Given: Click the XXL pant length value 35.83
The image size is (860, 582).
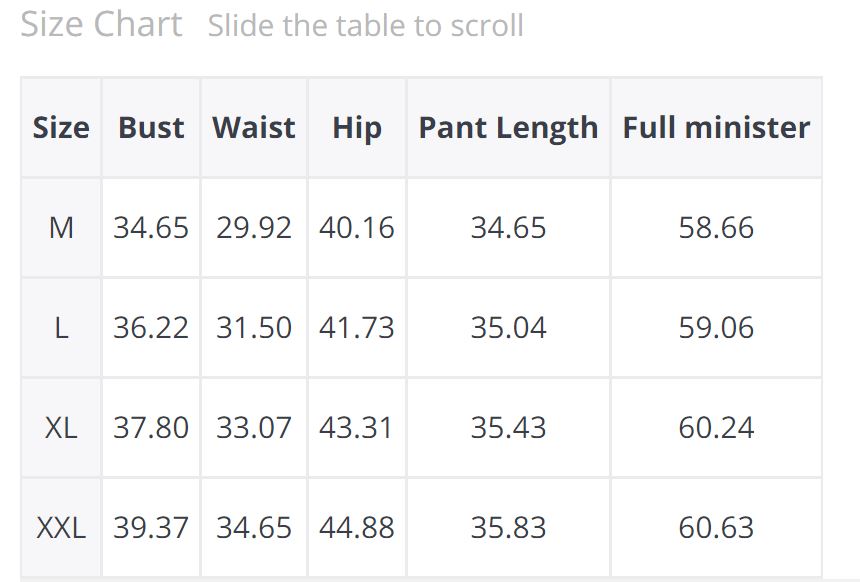Looking at the screenshot, I should tap(508, 528).
